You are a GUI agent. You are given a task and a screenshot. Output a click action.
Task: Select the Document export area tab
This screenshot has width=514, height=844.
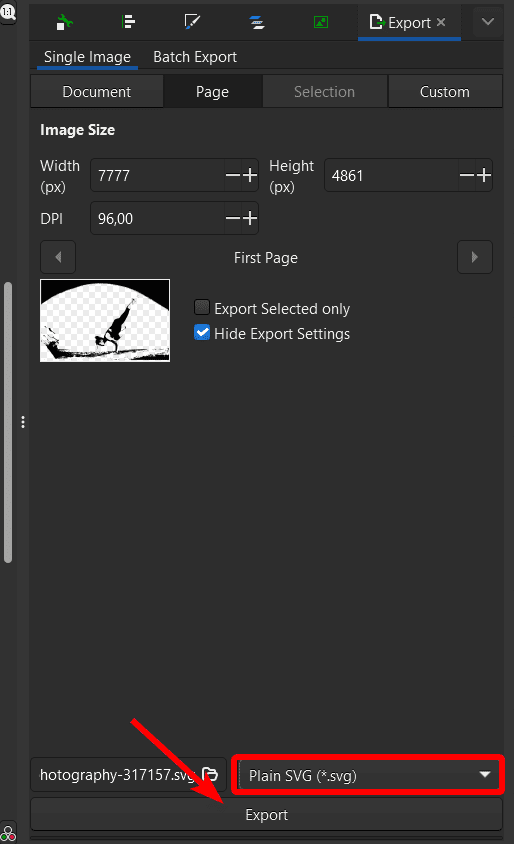click(97, 92)
